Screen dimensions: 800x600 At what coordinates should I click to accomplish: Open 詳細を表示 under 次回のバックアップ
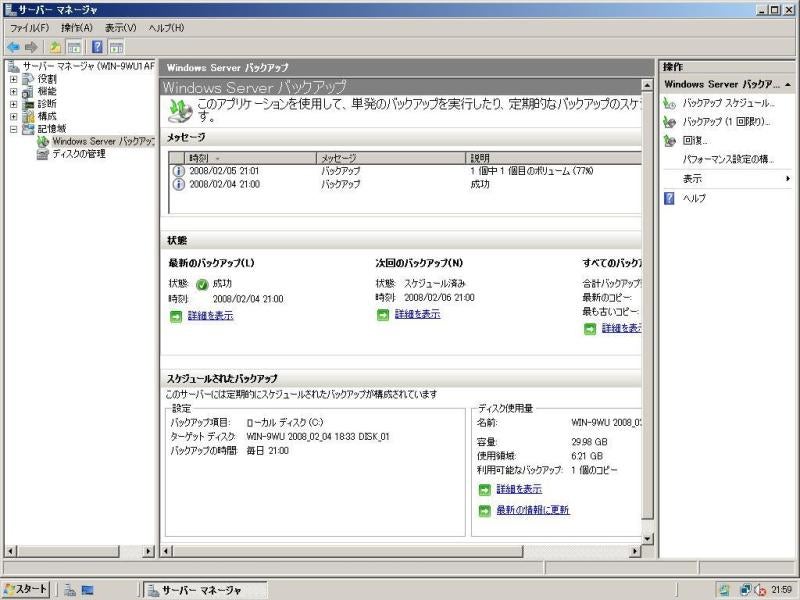(417, 314)
